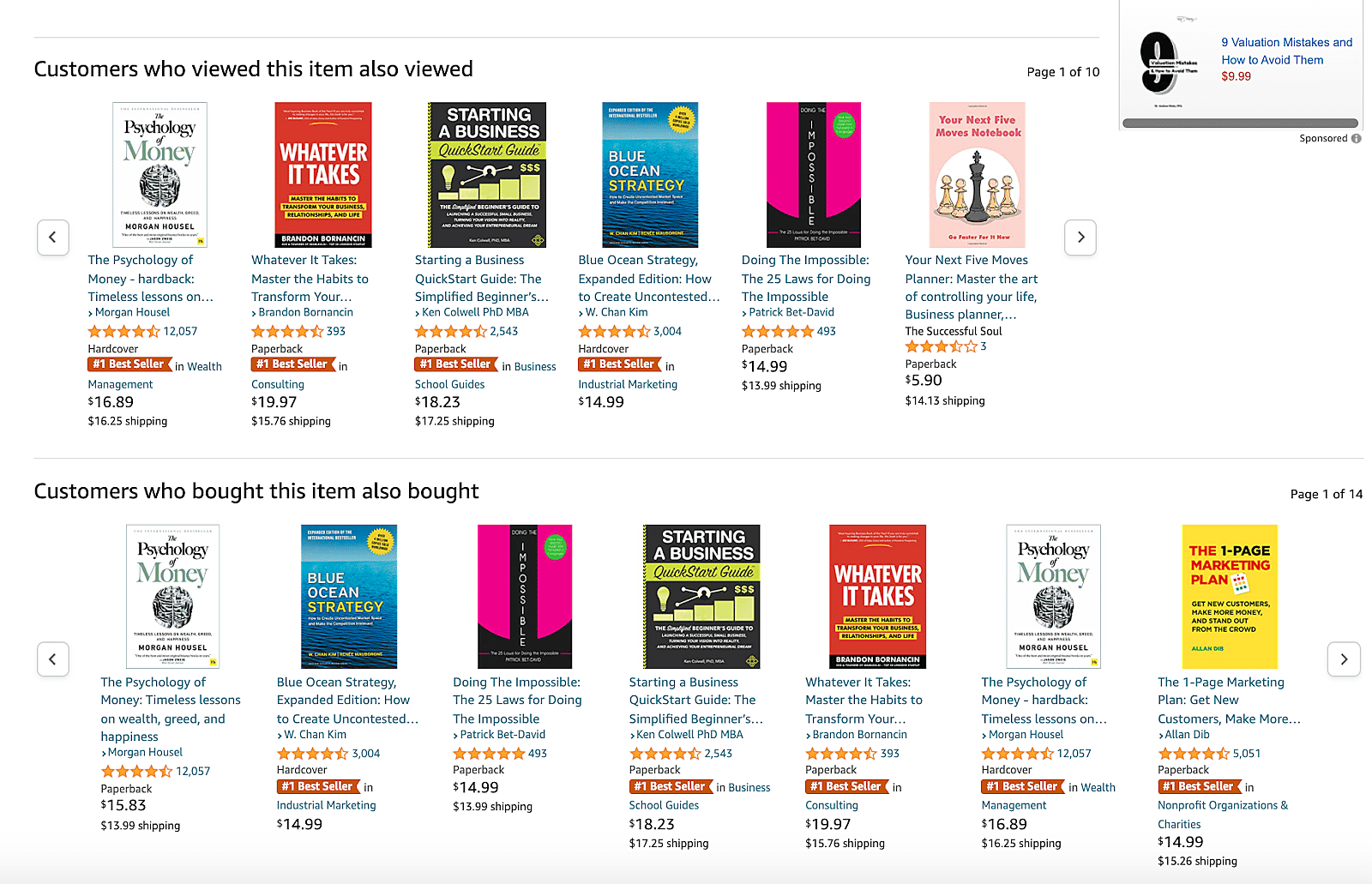Click the Sponsored info icon
The image size is (1372, 884).
1357,139
